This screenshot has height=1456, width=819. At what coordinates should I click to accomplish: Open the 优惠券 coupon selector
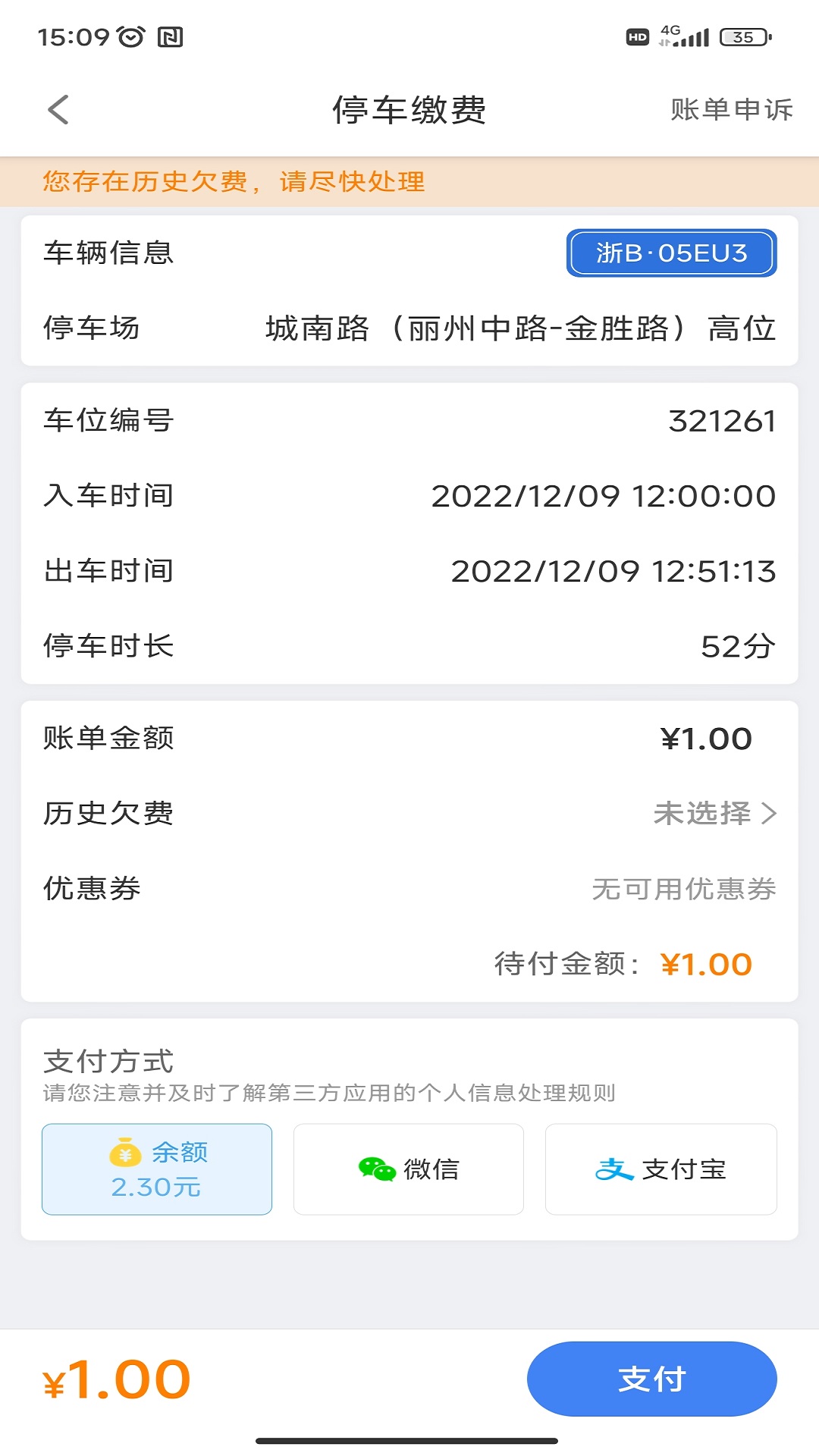click(x=683, y=889)
